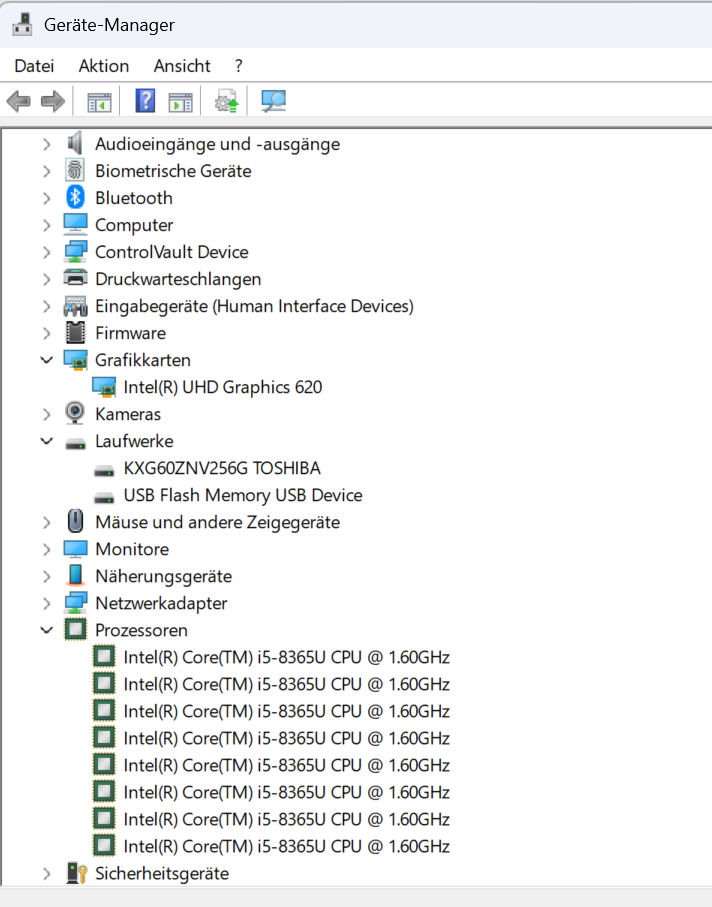Expand the Bluetooth node chevron

[x=47, y=198]
